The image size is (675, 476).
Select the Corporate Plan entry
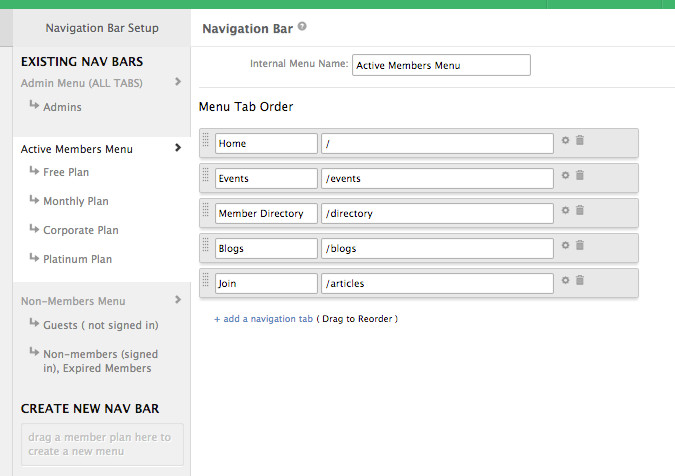point(80,230)
